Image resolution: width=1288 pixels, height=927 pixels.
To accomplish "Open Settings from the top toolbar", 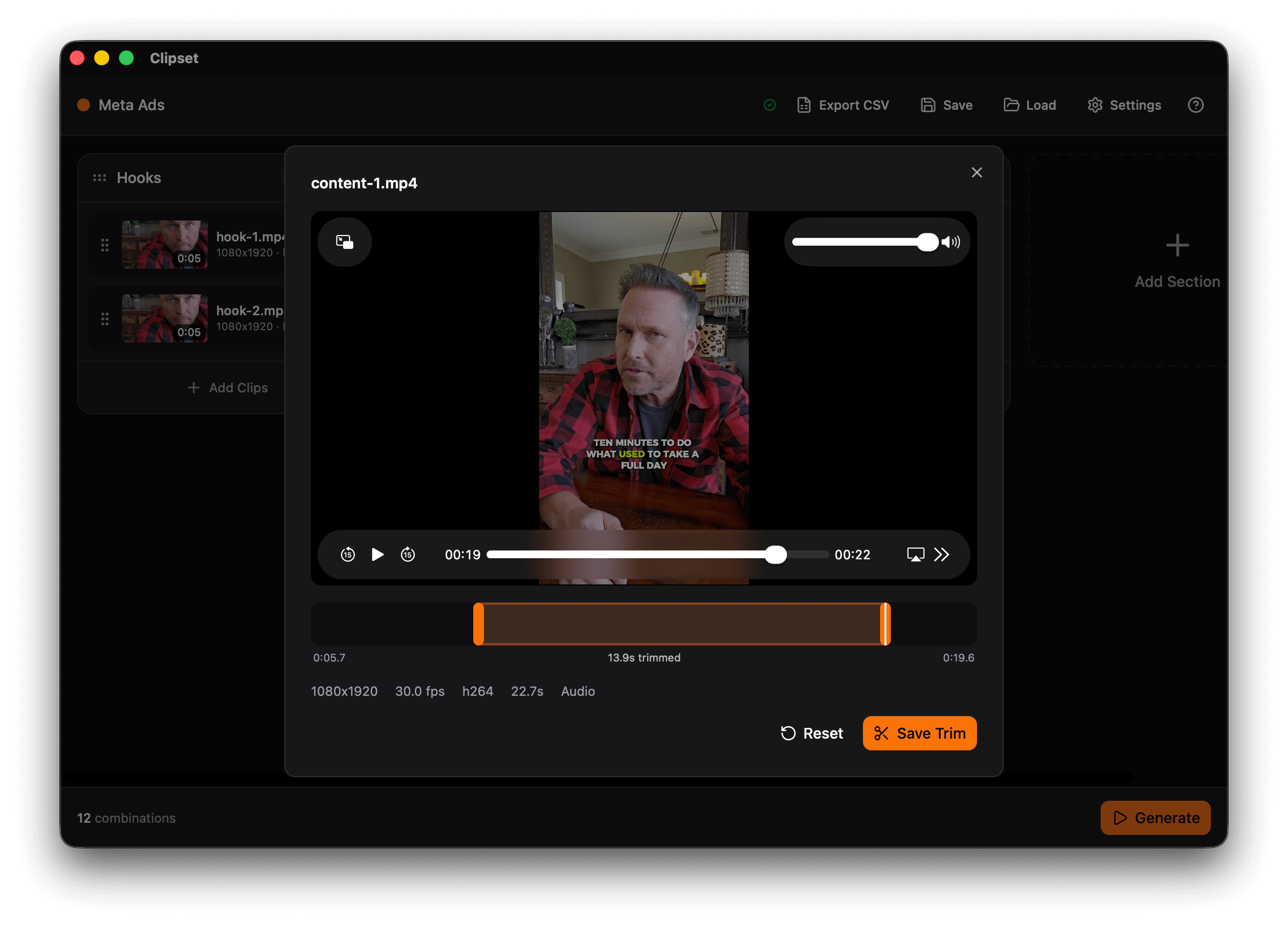I will [1124, 105].
